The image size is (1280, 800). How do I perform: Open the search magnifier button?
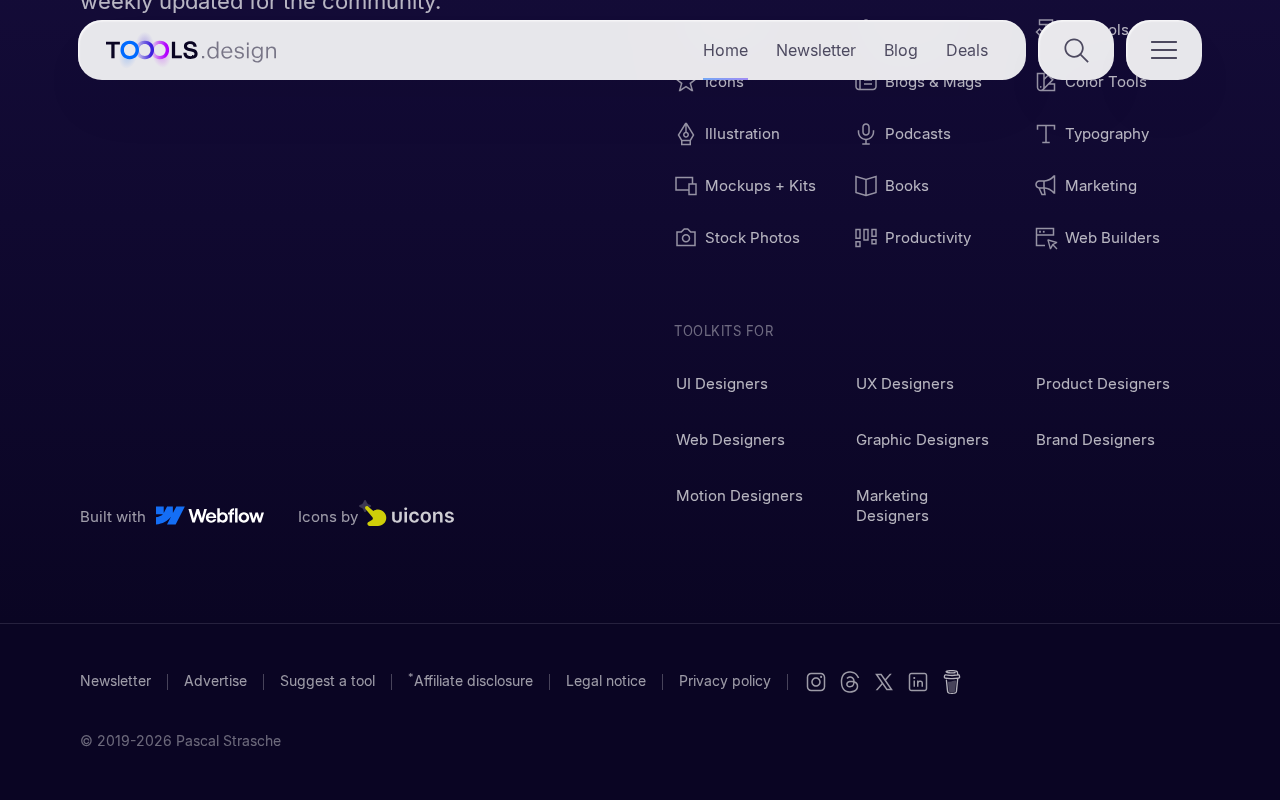(x=1076, y=50)
